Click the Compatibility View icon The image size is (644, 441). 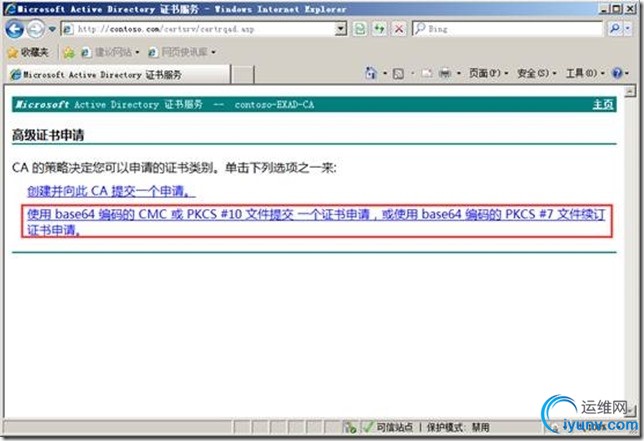click(360, 29)
